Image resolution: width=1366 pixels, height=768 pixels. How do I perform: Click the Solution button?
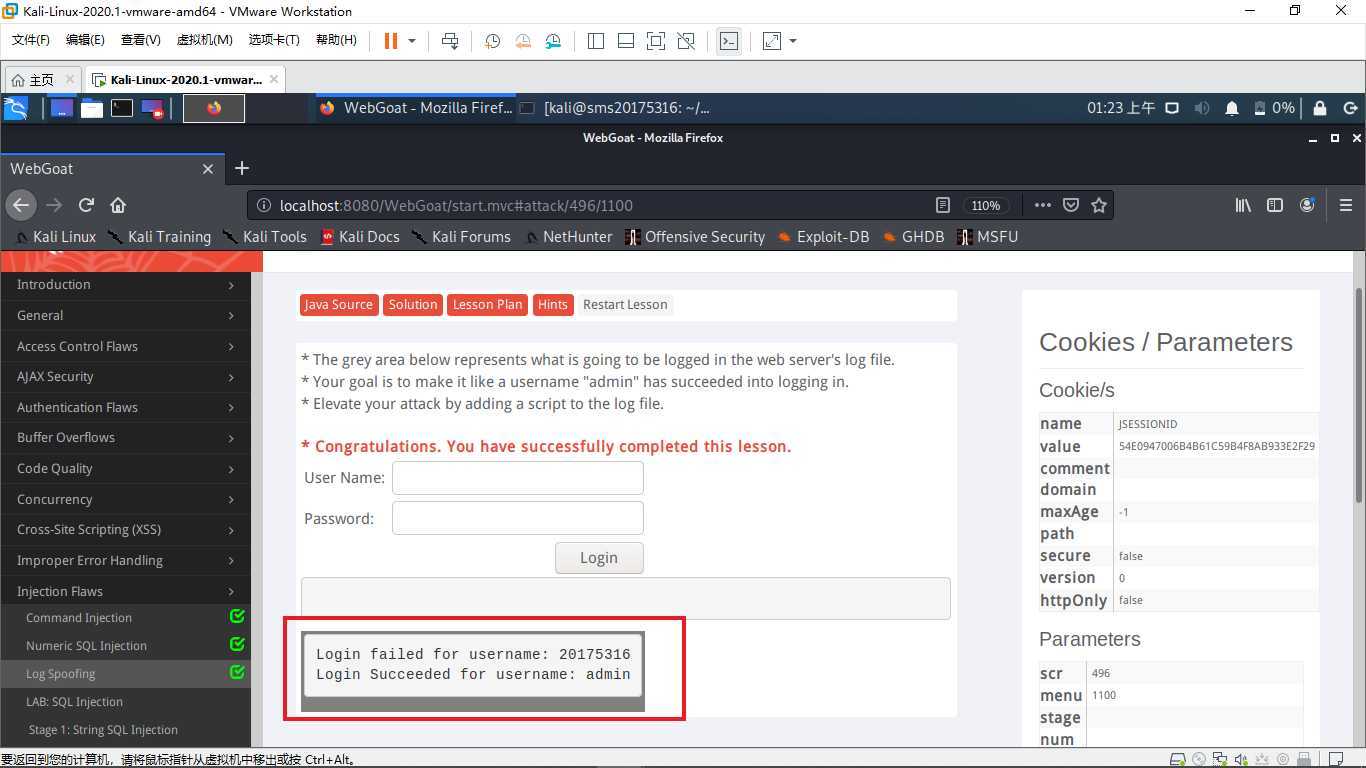[x=413, y=305]
